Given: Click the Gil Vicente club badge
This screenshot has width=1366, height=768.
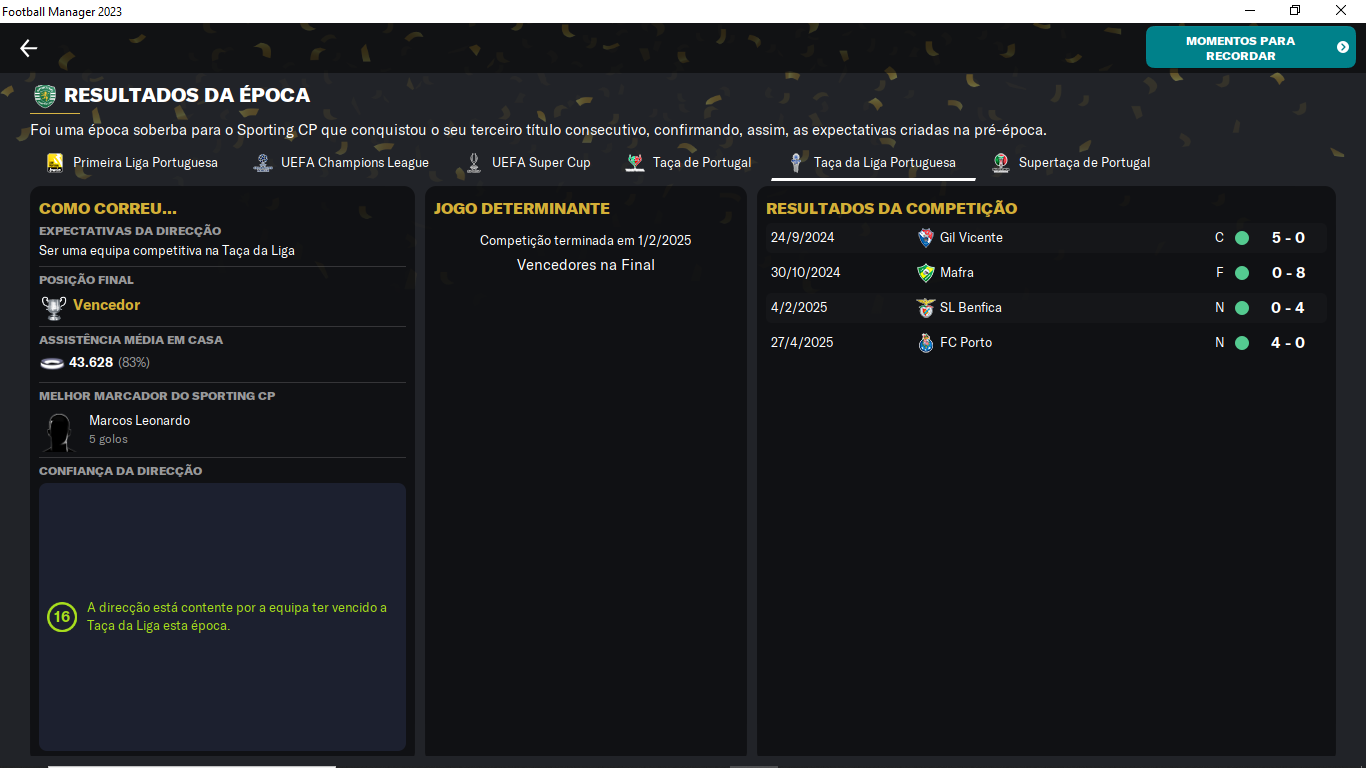Looking at the screenshot, I should click(926, 238).
